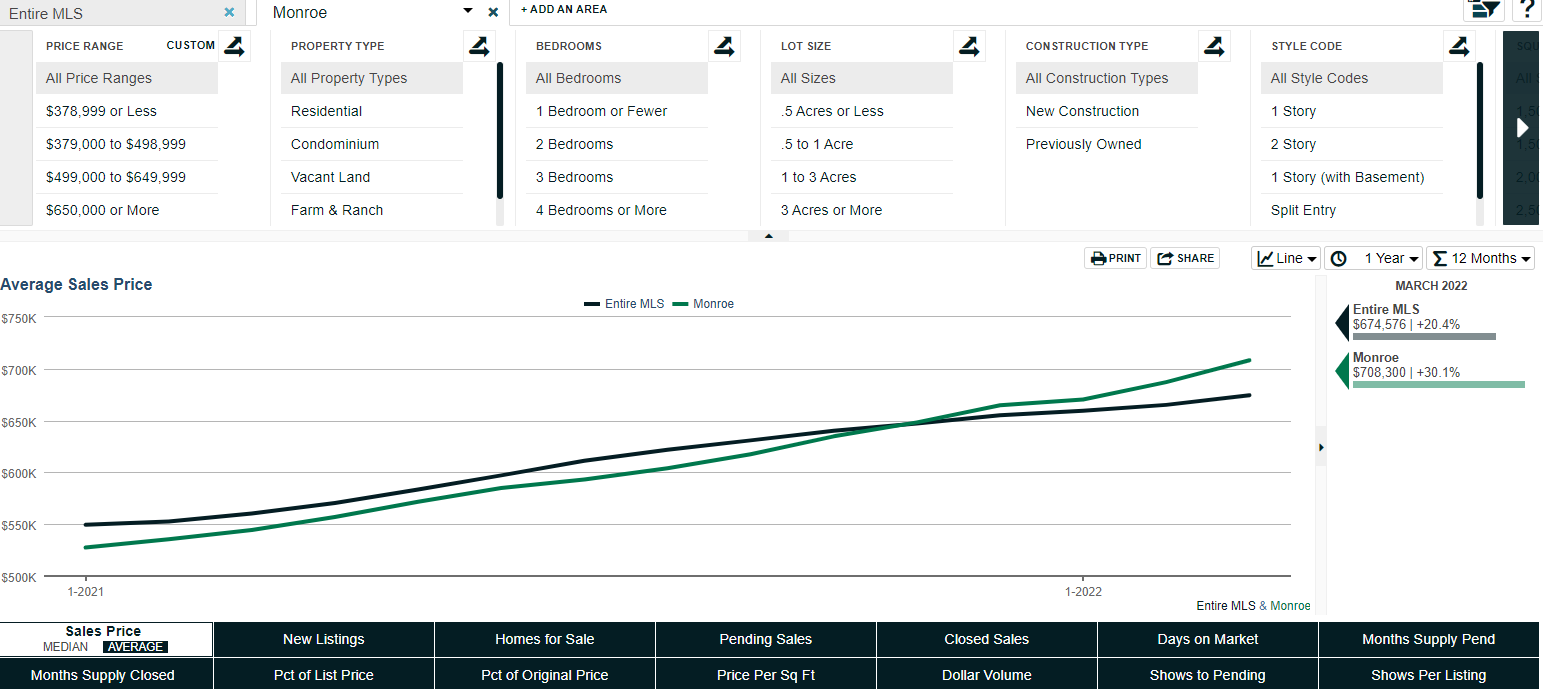Click the Price Range breakout arrow icon

click(x=234, y=46)
